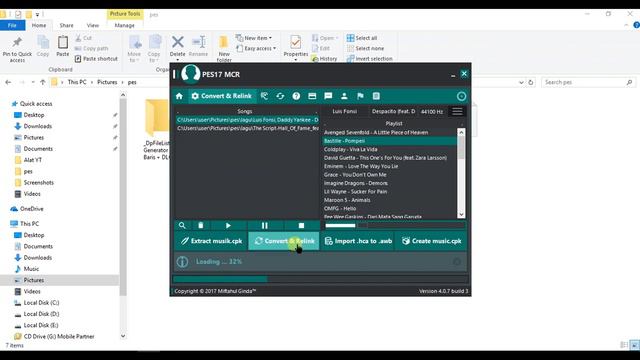The height and width of the screenshot is (360, 640).
Task: Click the Extract musik.cpk button
Action: [x=211, y=241]
